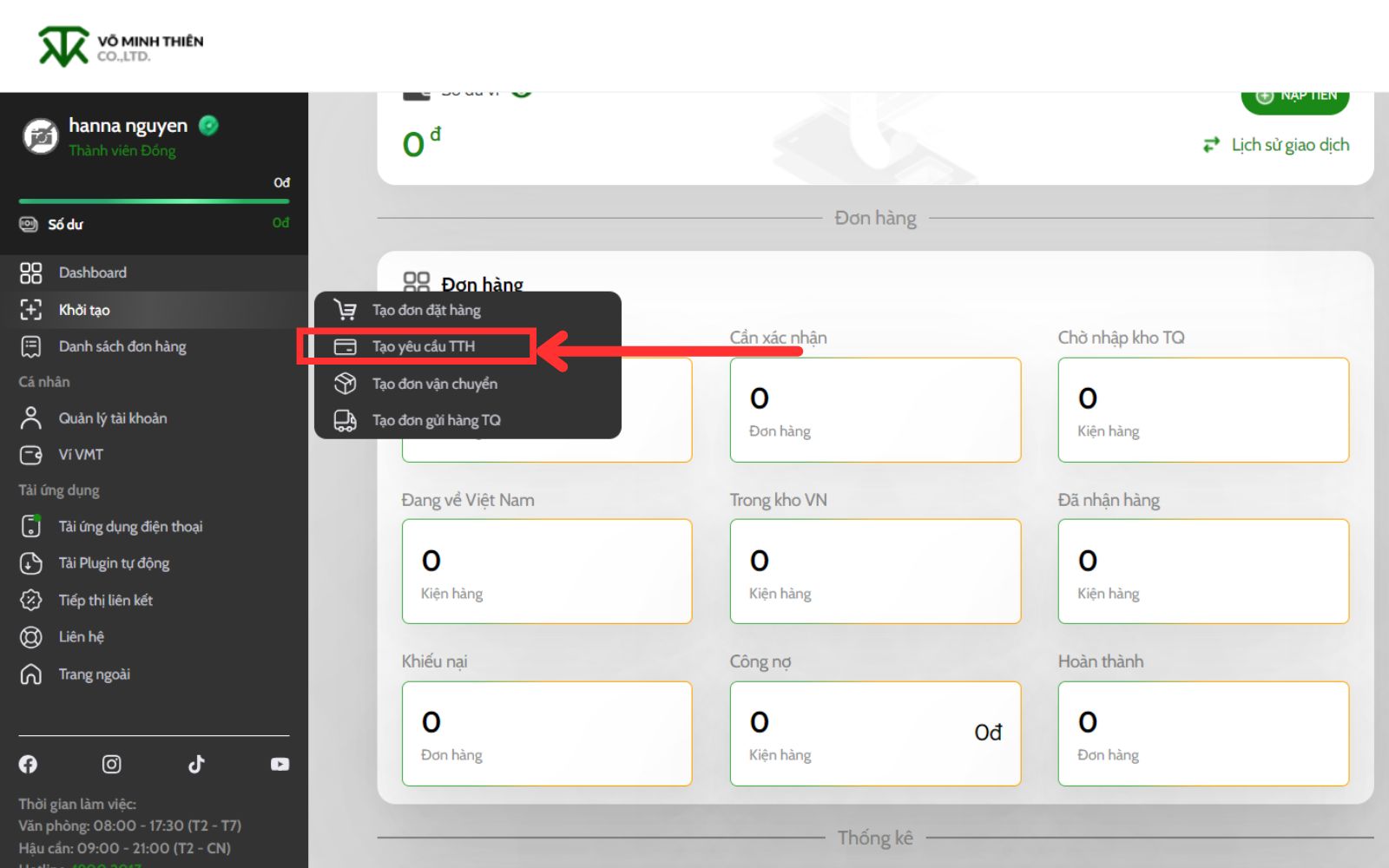This screenshot has height=868, width=1389.
Task: Open the Trong kho VN card
Action: point(875,571)
